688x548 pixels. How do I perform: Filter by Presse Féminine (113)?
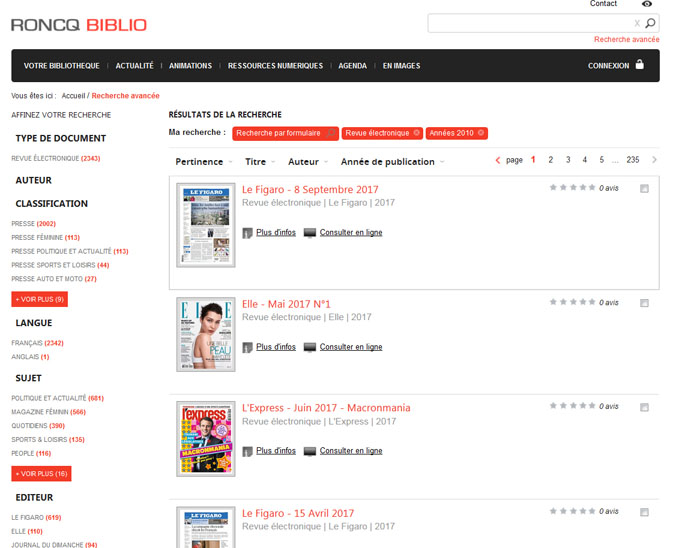(x=46, y=237)
